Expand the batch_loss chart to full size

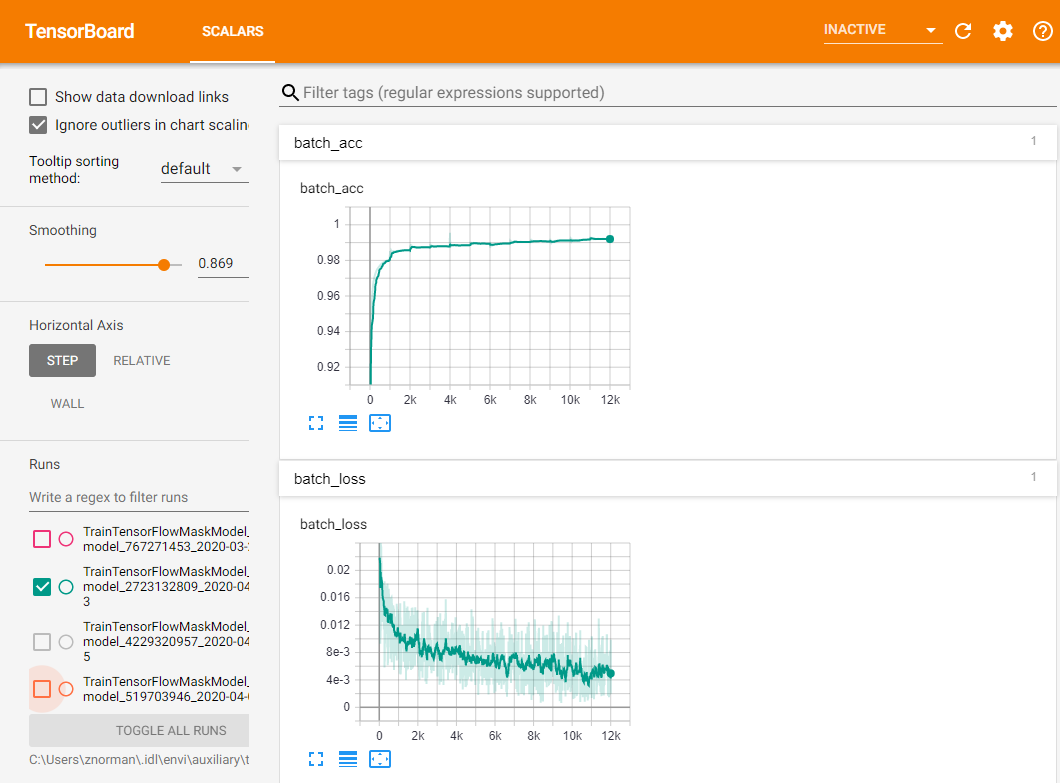click(x=316, y=759)
